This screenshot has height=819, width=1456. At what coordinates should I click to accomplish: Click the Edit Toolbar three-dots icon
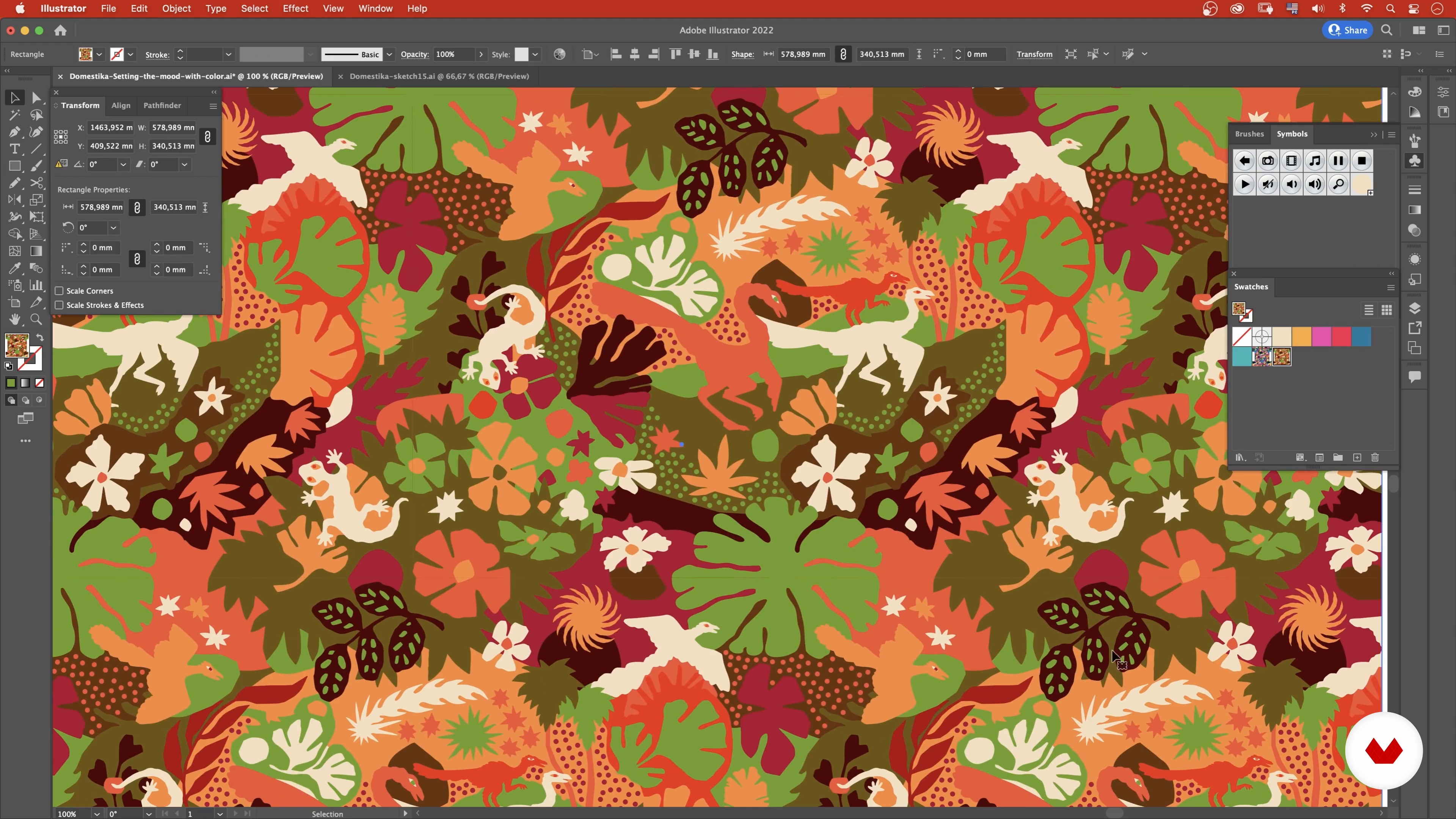[25, 441]
